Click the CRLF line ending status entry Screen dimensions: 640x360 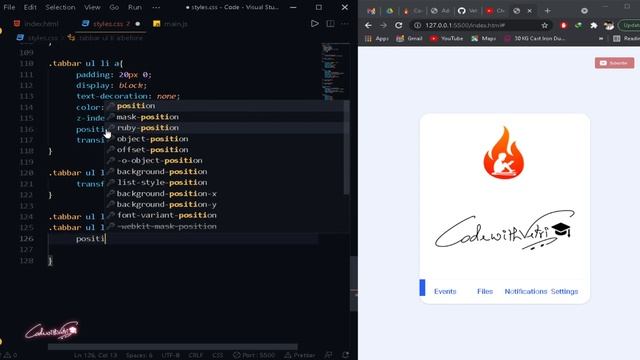click(x=196, y=355)
